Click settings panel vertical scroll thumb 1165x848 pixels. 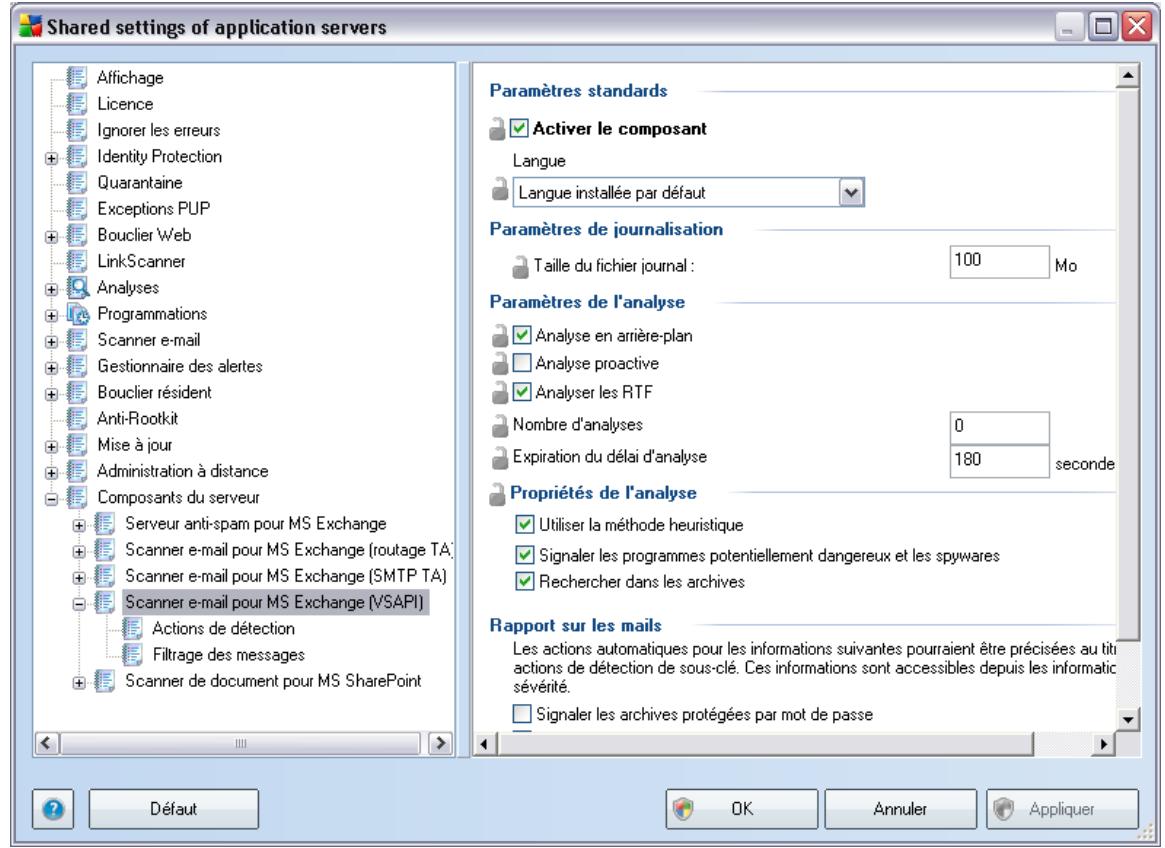tap(1128, 363)
